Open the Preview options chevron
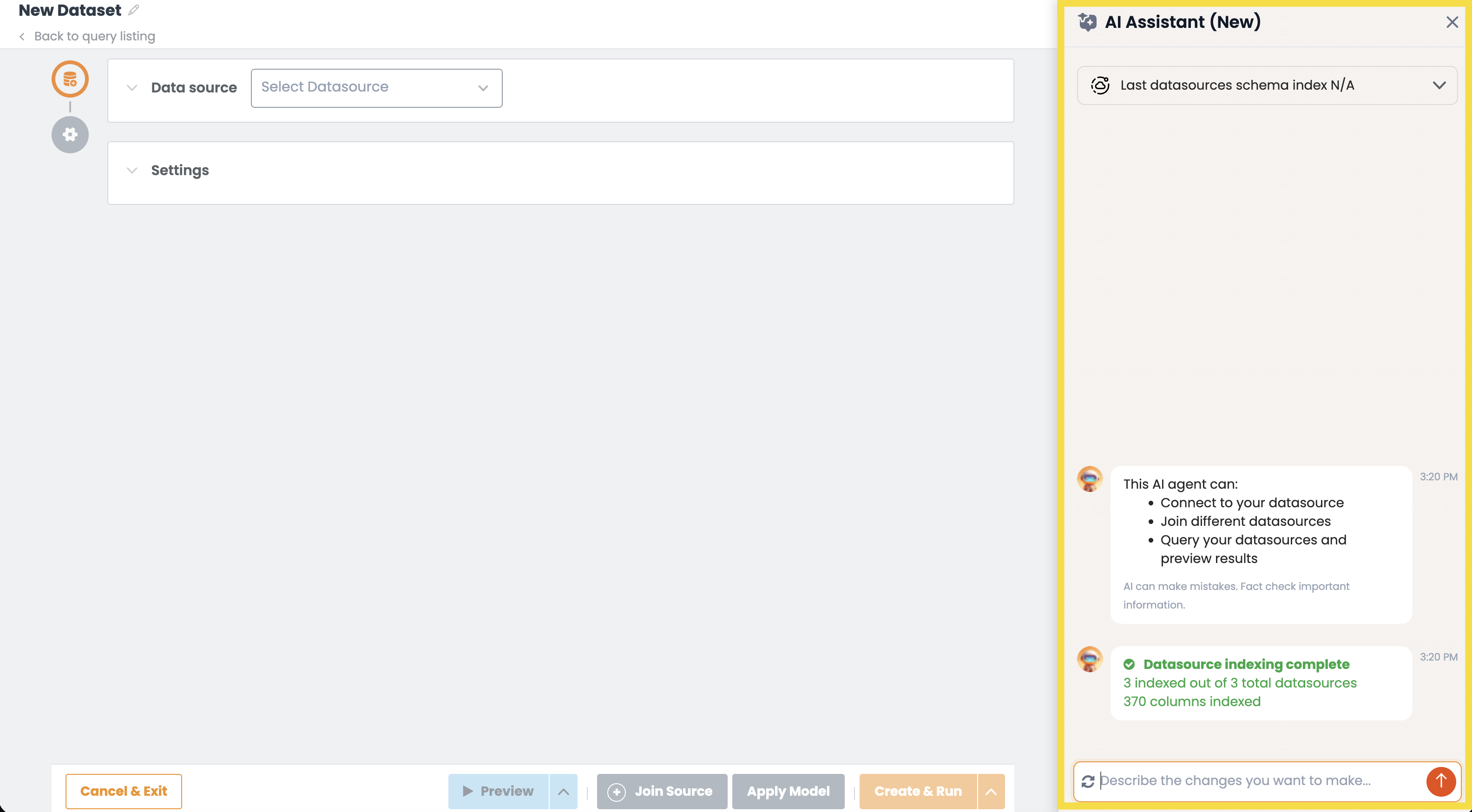Screen dimensions: 1472x812 564,792
